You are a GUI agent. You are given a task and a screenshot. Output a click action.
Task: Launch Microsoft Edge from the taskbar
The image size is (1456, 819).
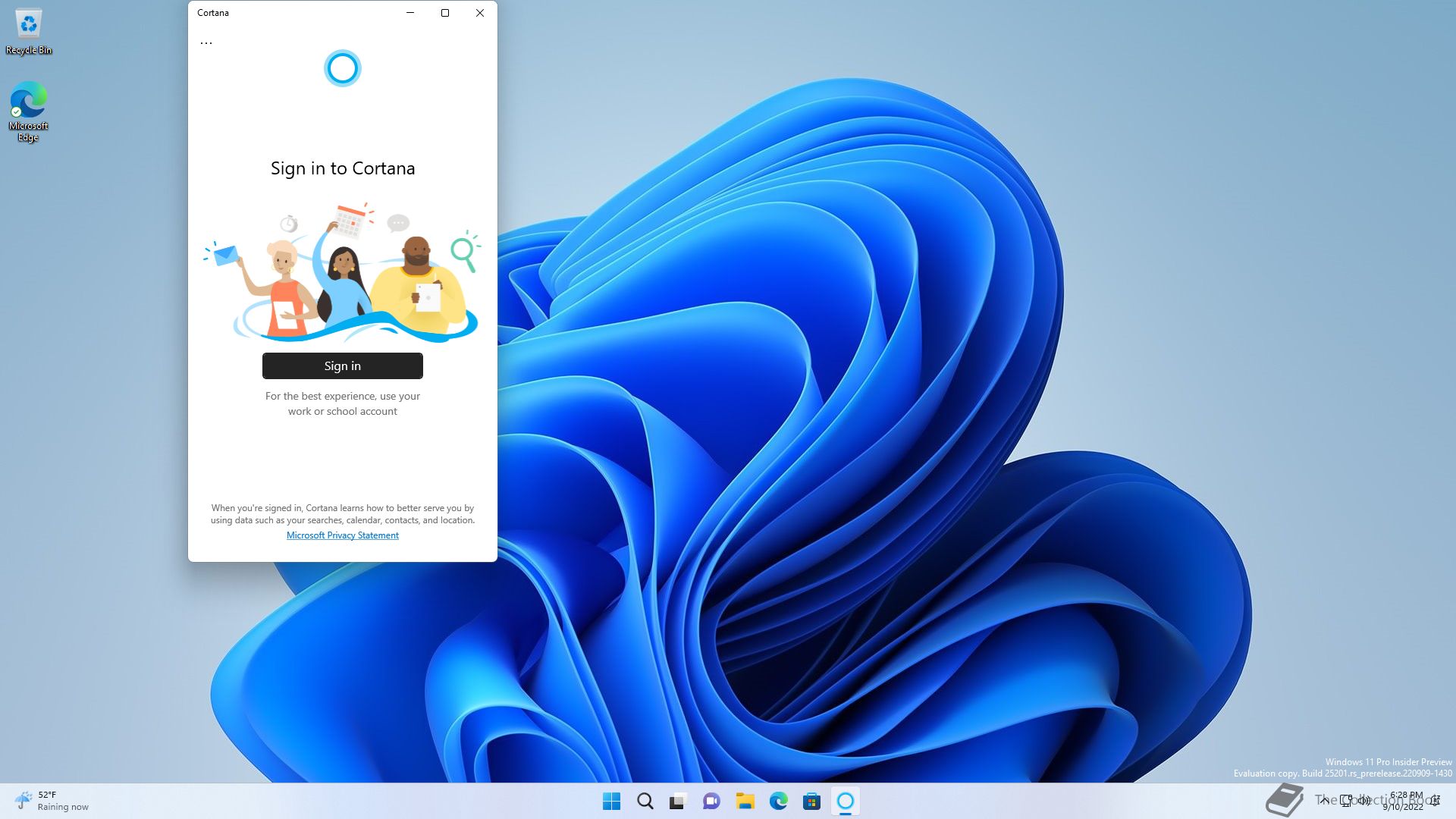(778, 801)
